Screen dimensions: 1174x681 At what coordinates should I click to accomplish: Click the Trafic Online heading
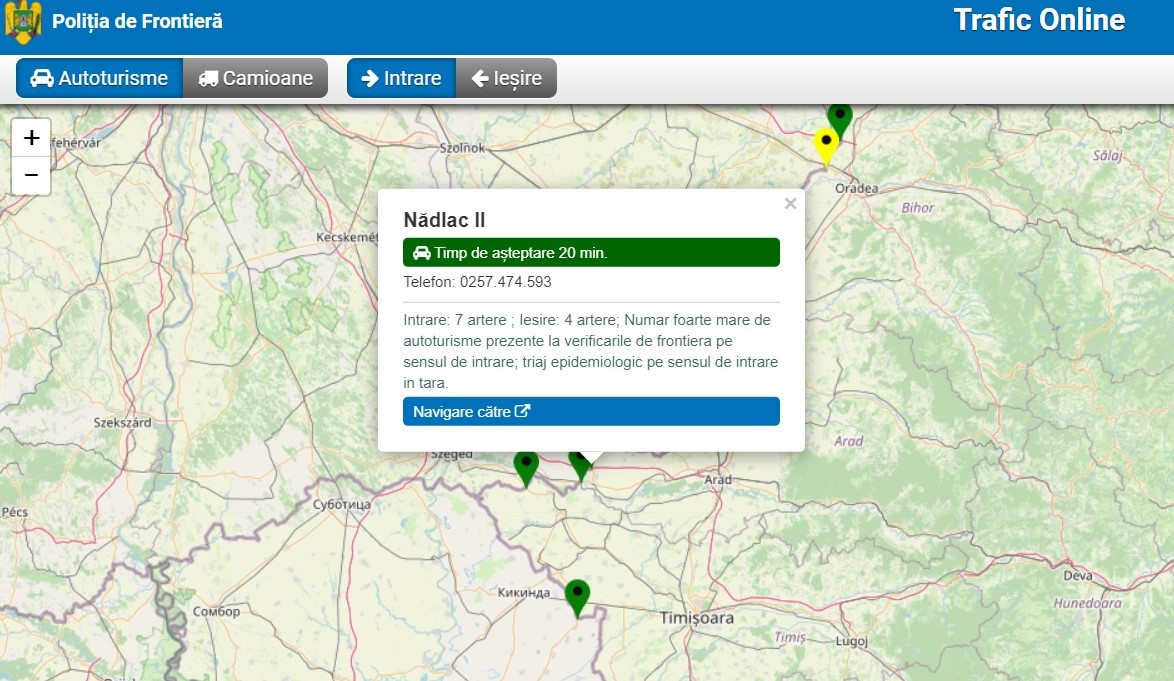click(1039, 20)
